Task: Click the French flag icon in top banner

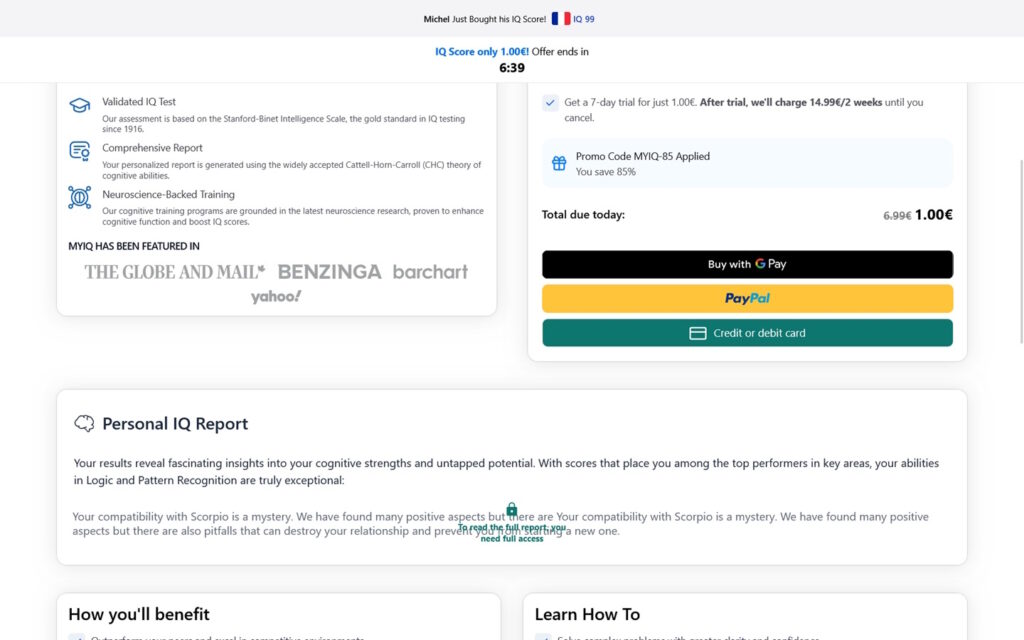Action: click(561, 19)
